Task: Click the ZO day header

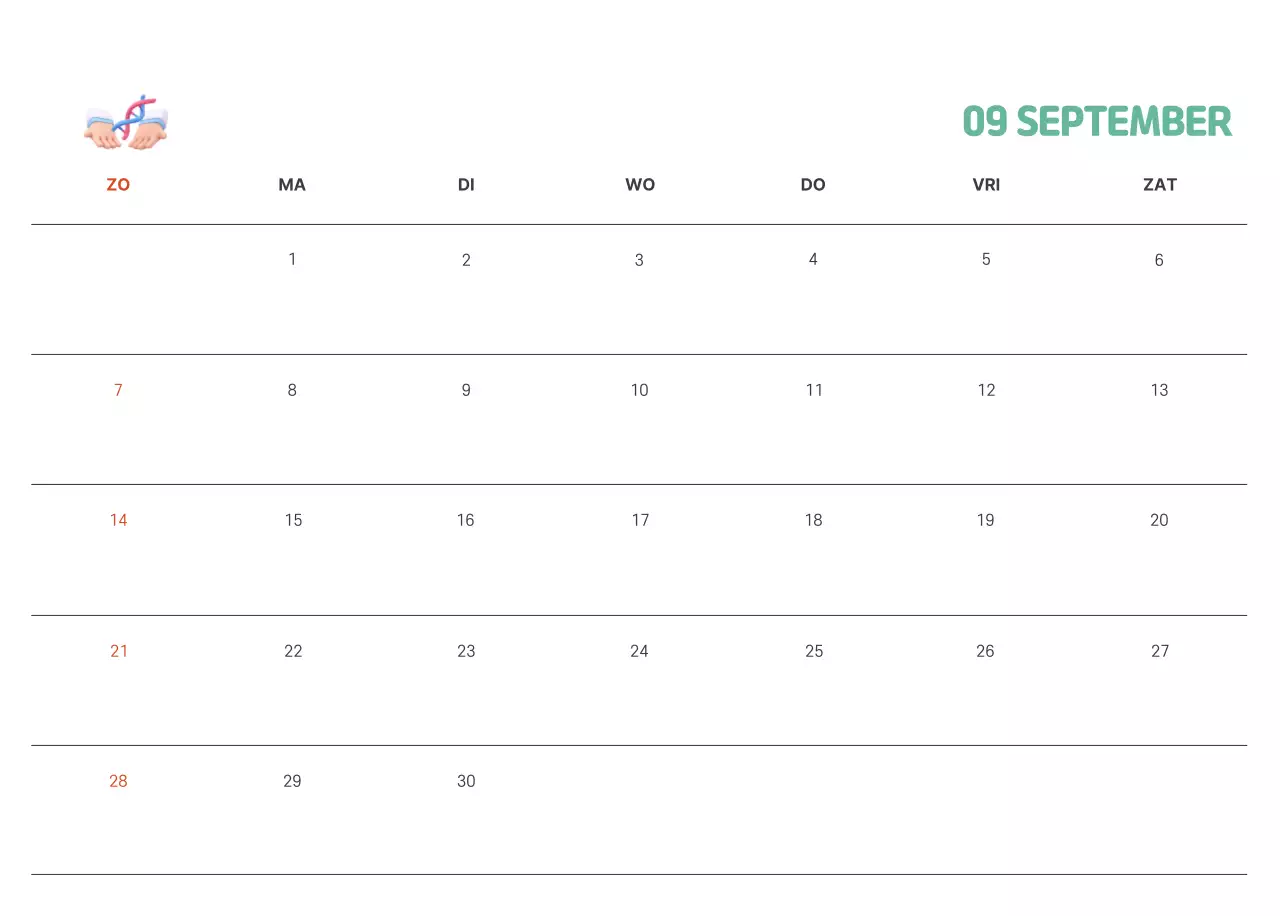Action: pos(118,185)
